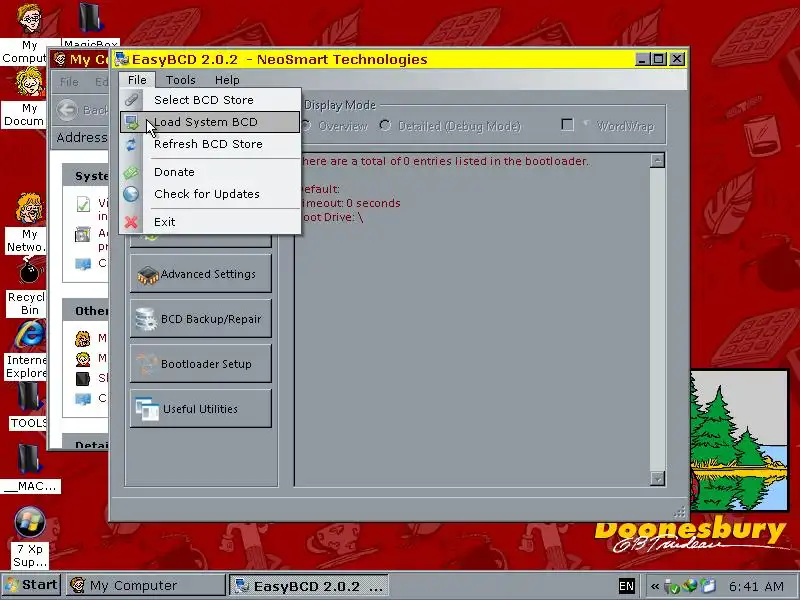The height and width of the screenshot is (600, 800).
Task: Select the Internet Explorer desktop icon
Action: coord(30,334)
